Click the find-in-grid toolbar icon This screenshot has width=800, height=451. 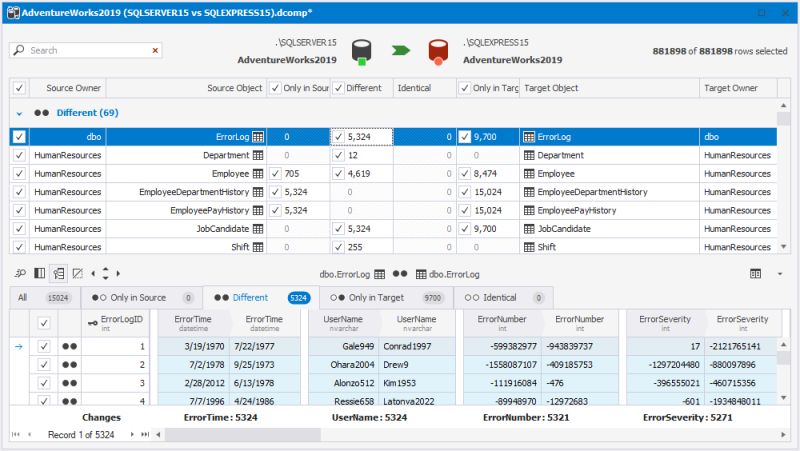coord(20,273)
